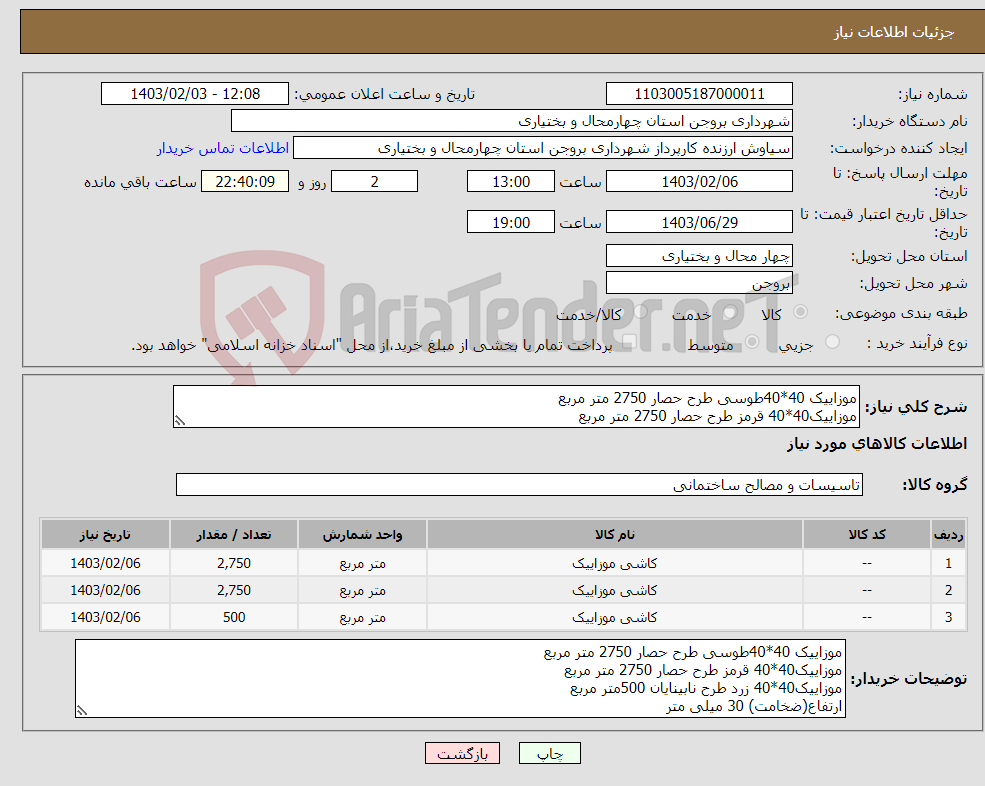Click the ردیف column header
The height and width of the screenshot is (786, 985).
[x=948, y=535]
